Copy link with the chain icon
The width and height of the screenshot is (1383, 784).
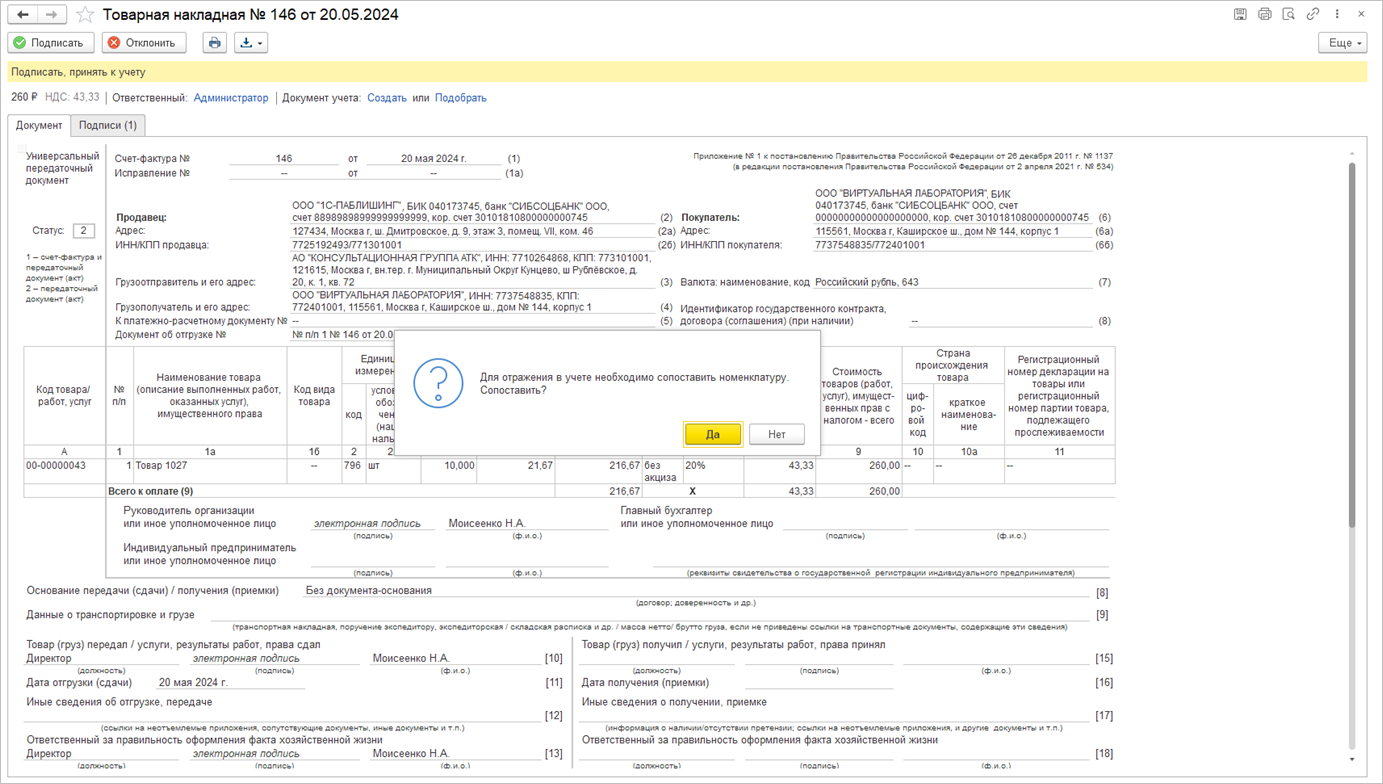click(x=1313, y=14)
